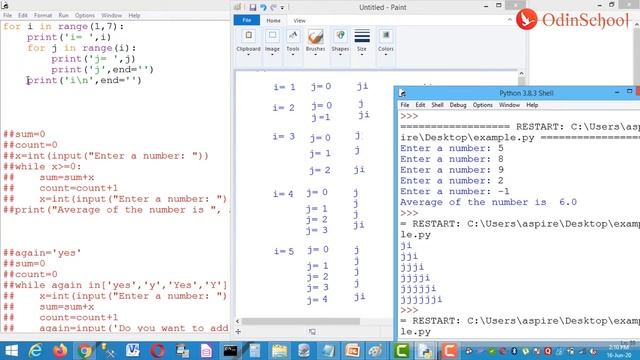Open the Options menu in Python Shell
The height and width of the screenshot is (360, 640).
pyautogui.click(x=482, y=105)
